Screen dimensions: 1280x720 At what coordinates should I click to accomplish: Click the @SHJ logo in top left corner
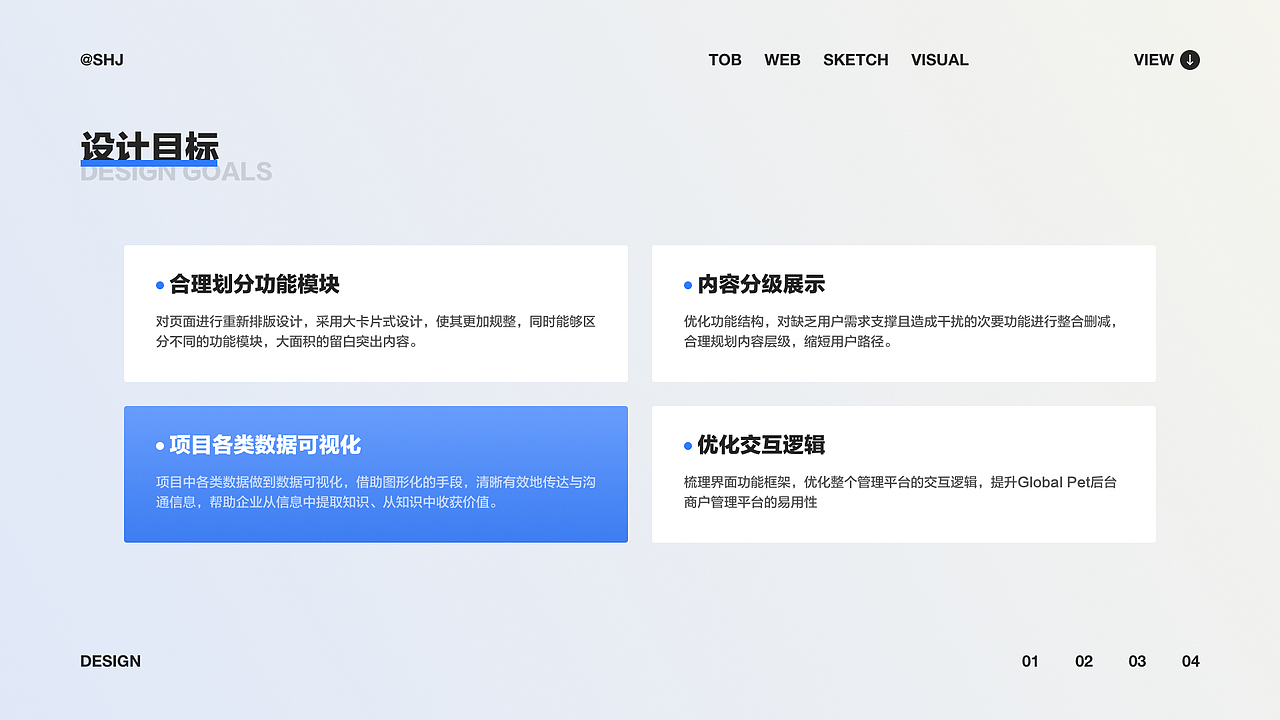click(x=101, y=60)
